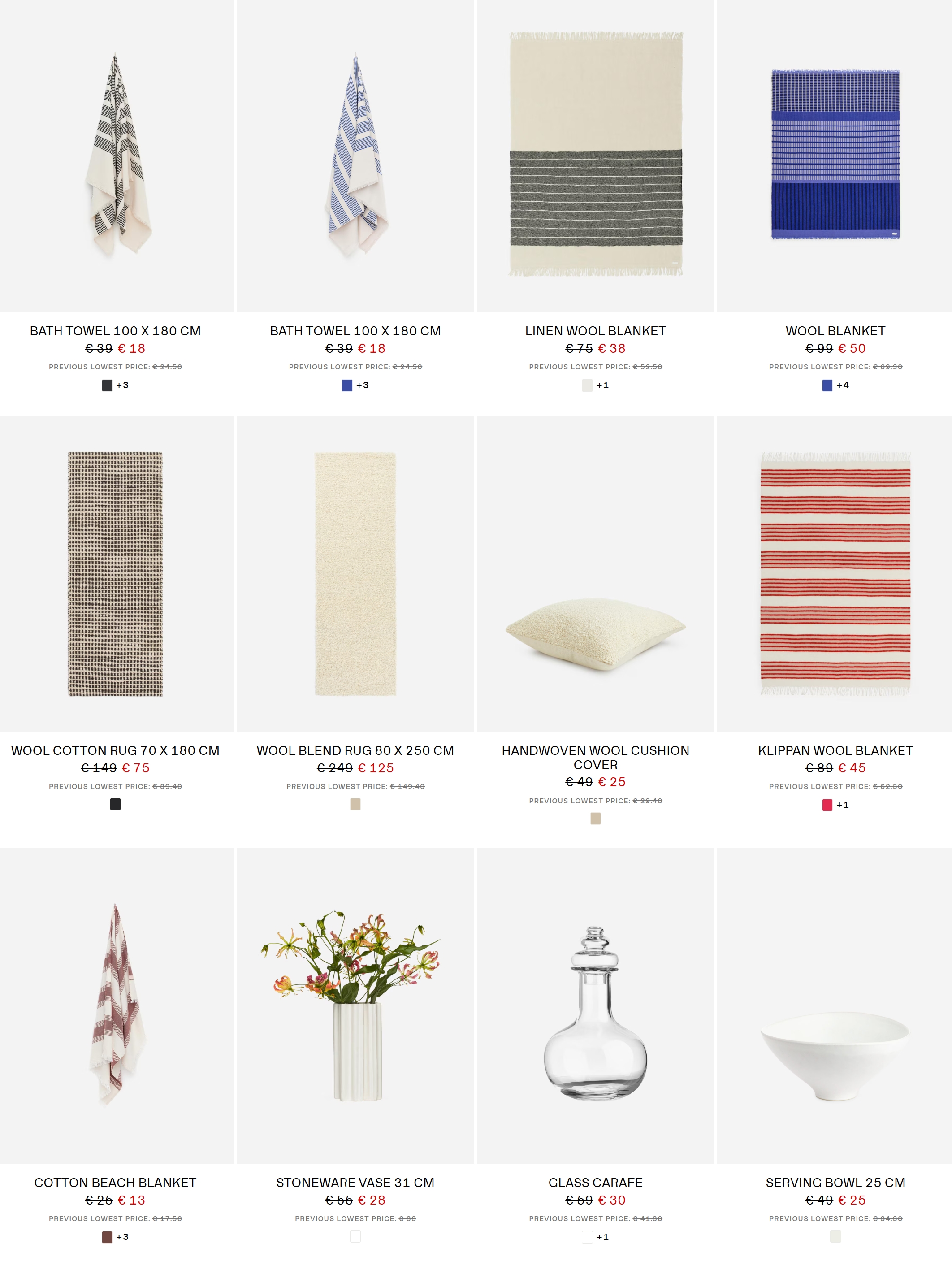Select the beige swatch under Wool Blend Rug
952x1261 pixels.
(x=355, y=804)
